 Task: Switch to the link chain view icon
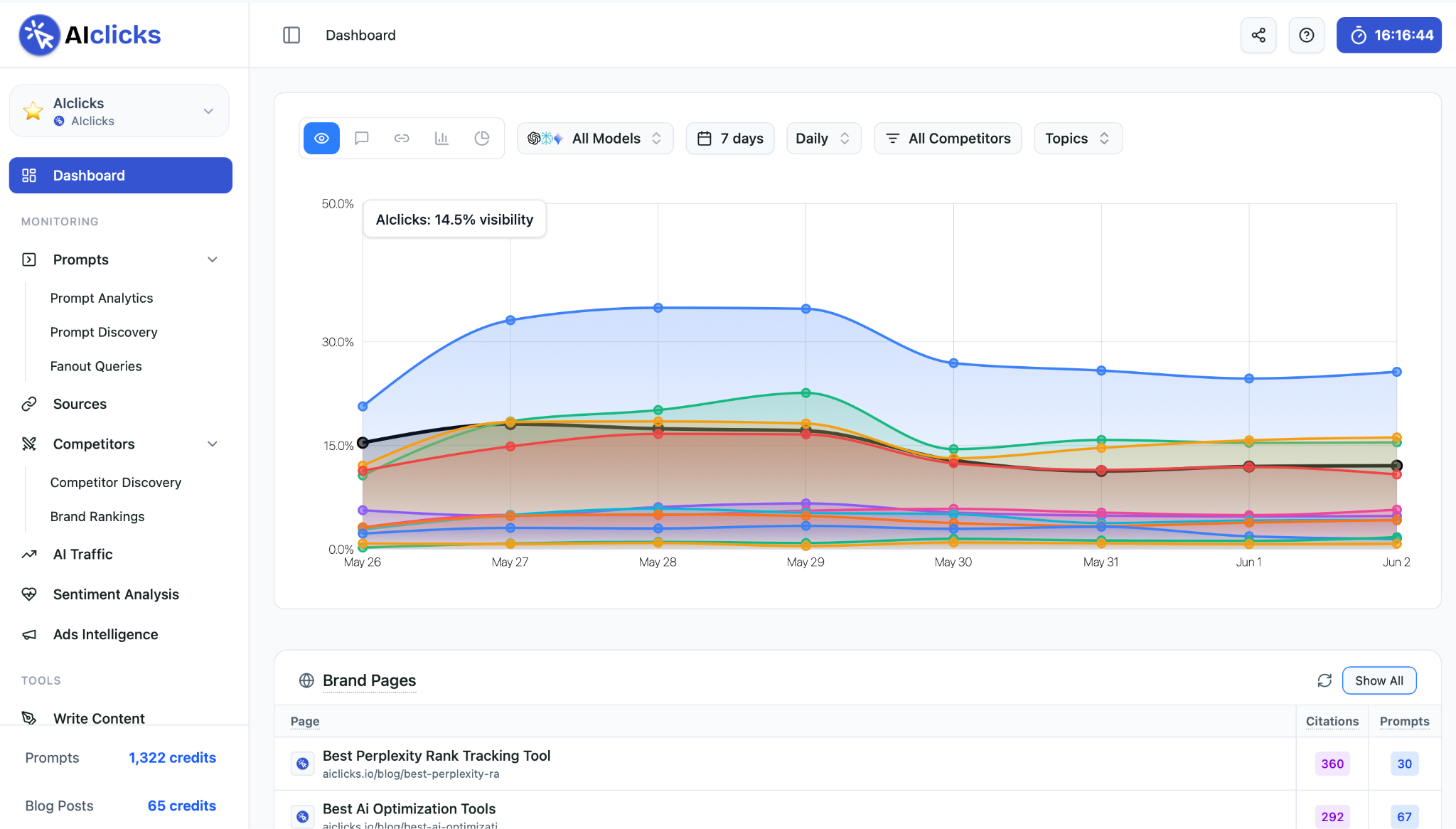coord(402,138)
